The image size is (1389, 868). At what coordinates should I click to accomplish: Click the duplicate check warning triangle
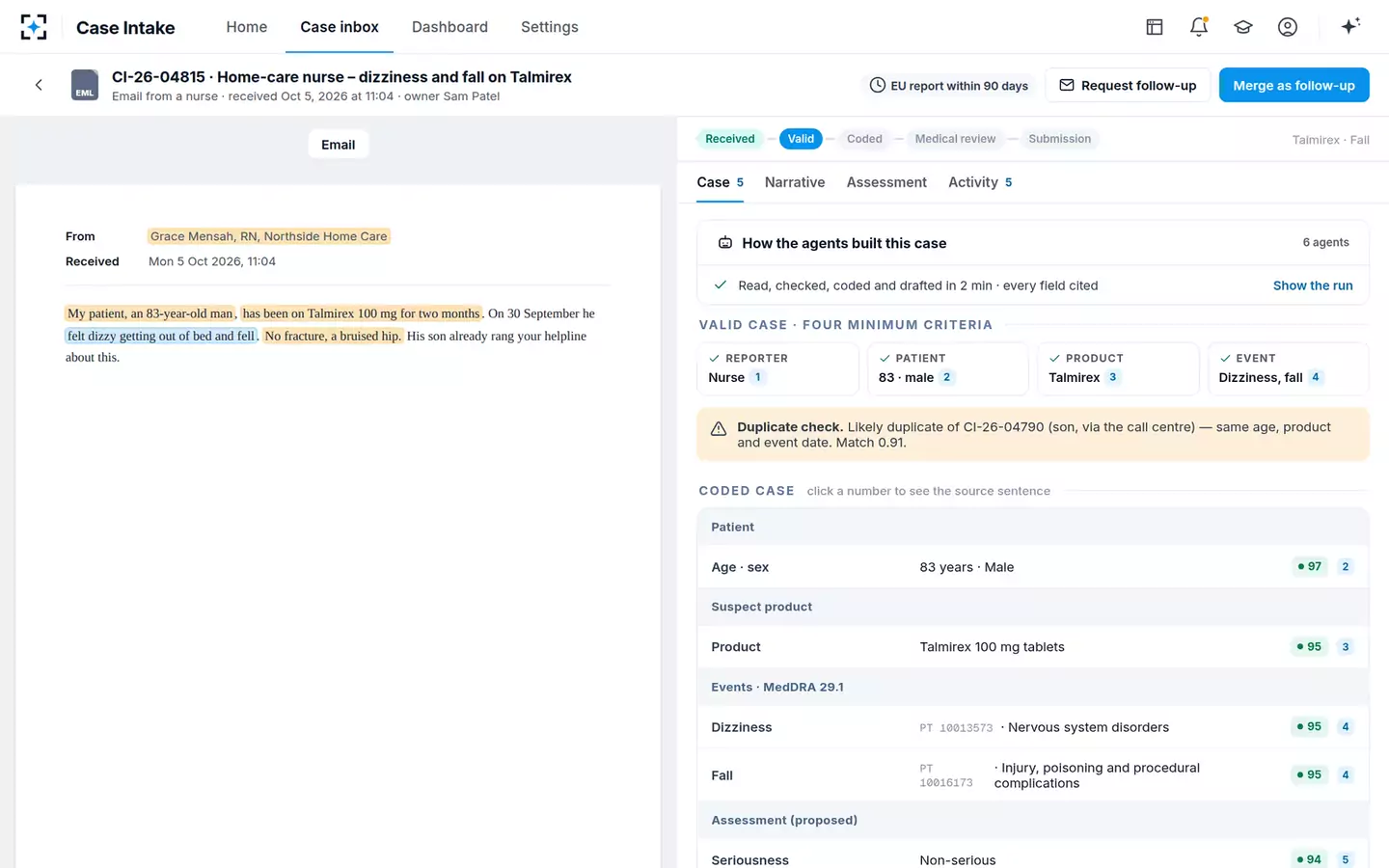pyautogui.click(x=719, y=429)
